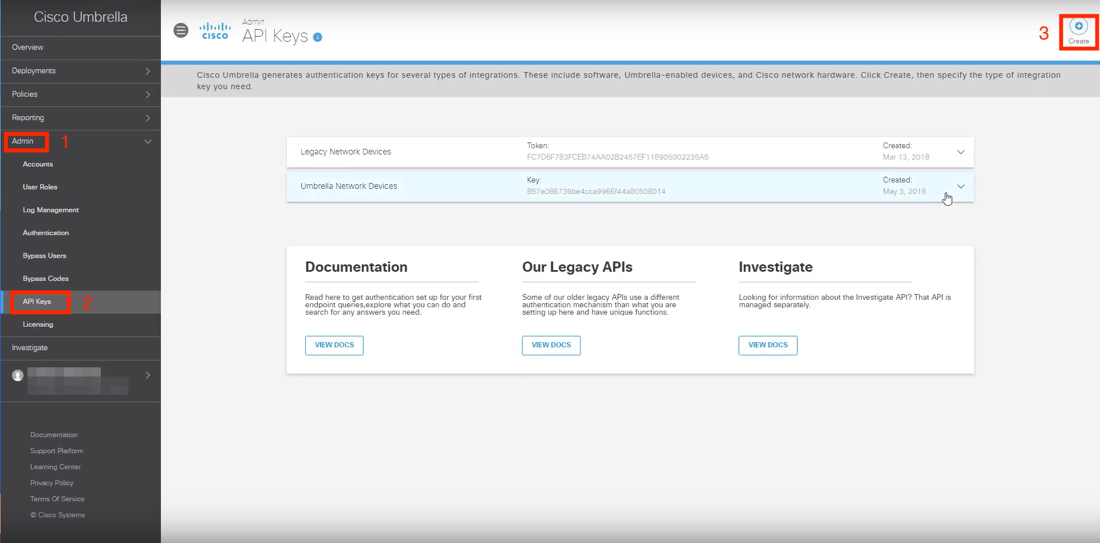Click the Our Legacy APIs heading
1100x543 pixels.
coord(577,267)
